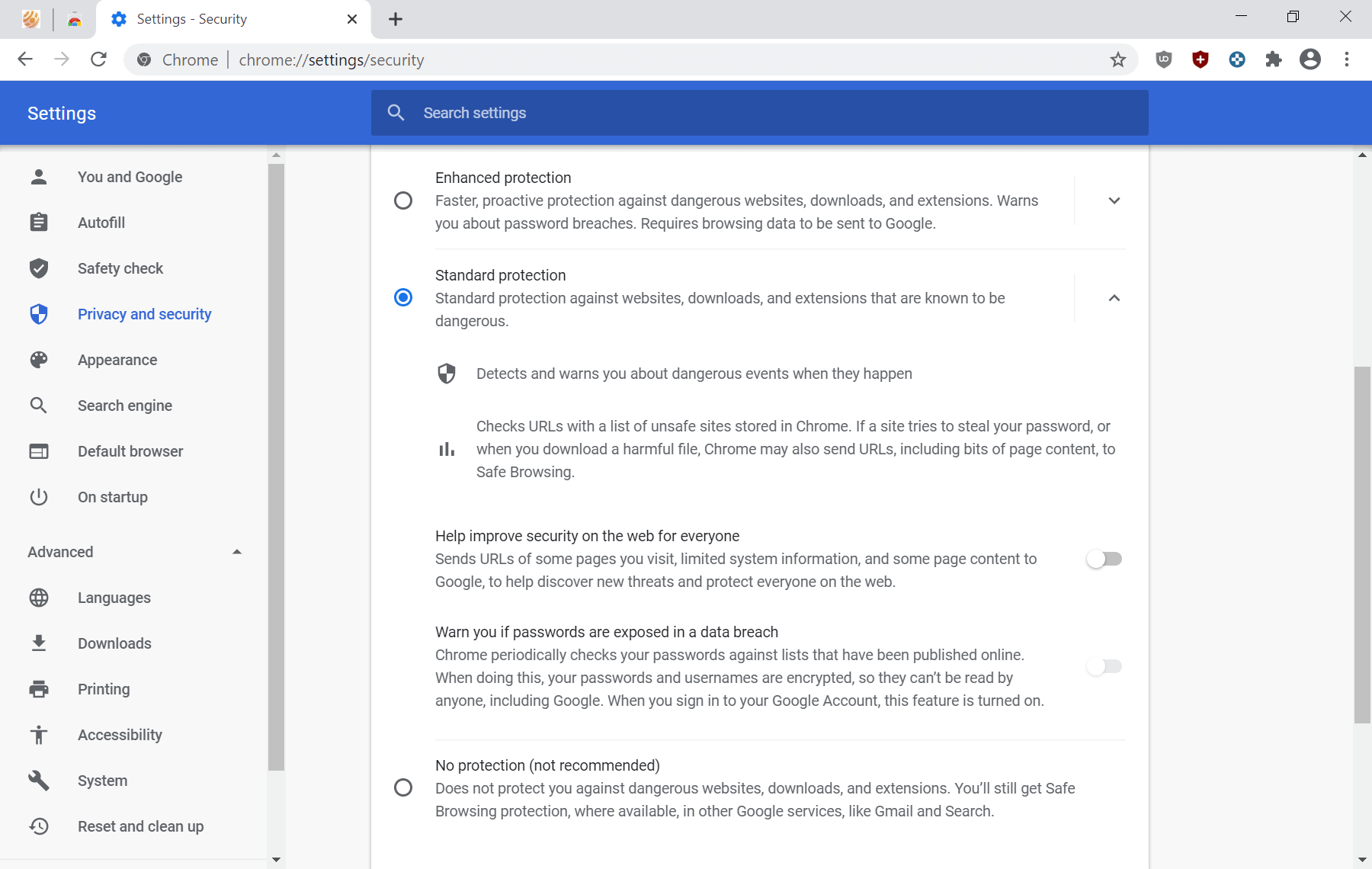1372x869 pixels.
Task: Bookmark this page via the star icon
Action: [x=1117, y=59]
